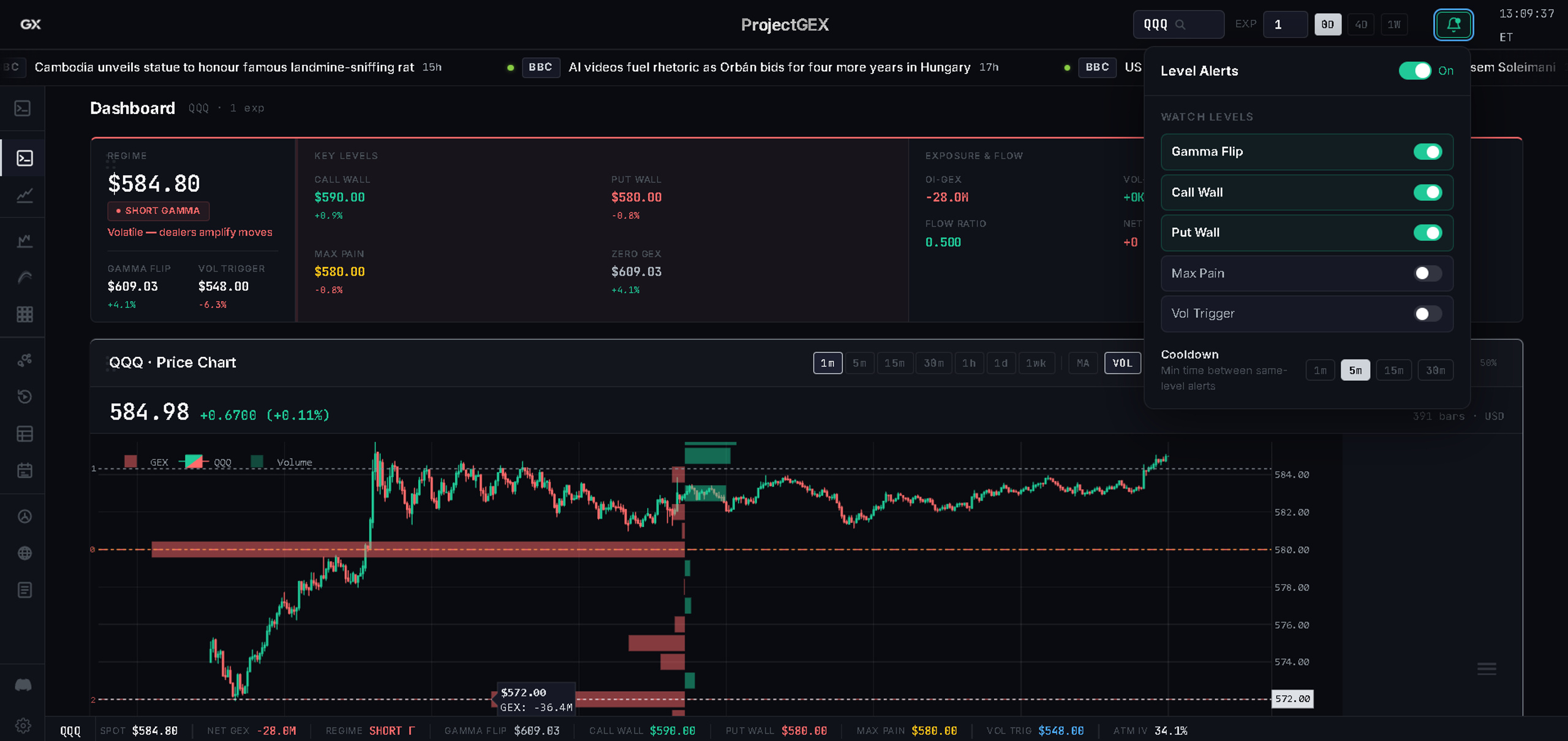The height and width of the screenshot is (741, 1568).
Task: Open the area chart sidebar icon
Action: (24, 241)
